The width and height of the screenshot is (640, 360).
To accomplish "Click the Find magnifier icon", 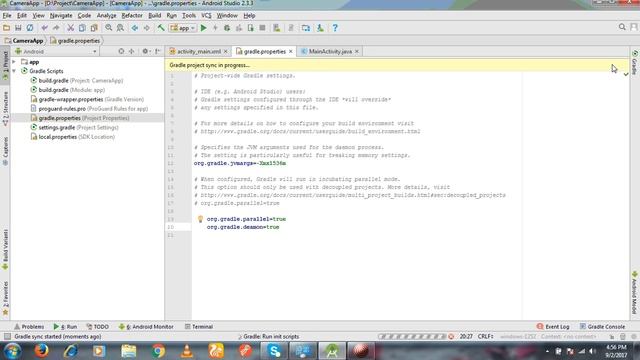I will click(109, 28).
